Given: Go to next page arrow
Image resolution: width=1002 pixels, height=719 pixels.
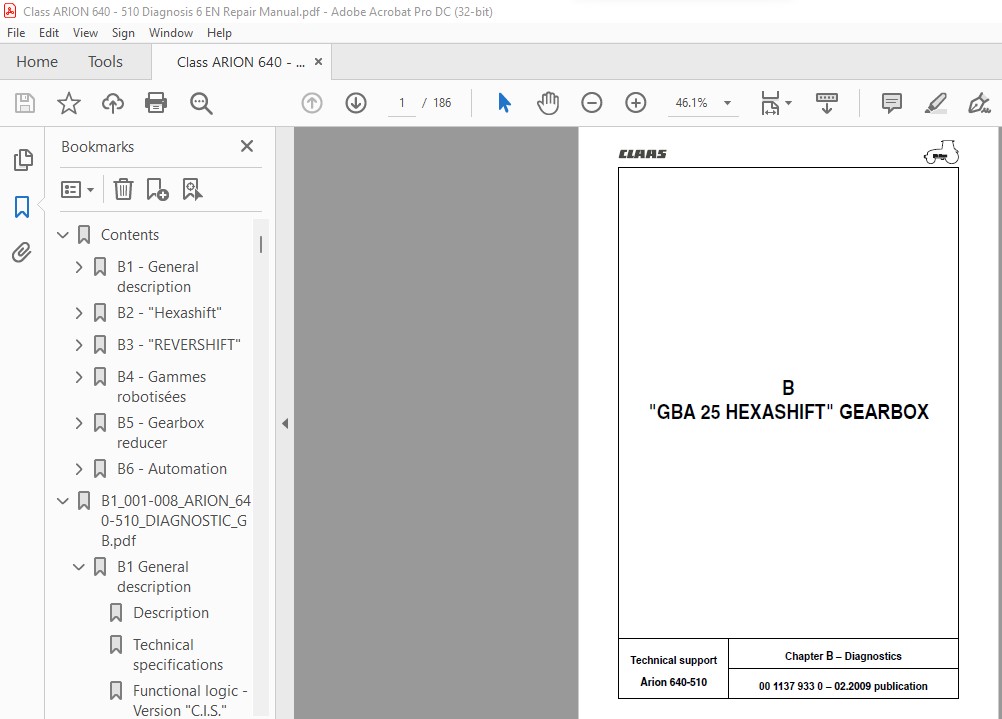Looking at the screenshot, I should pos(356,103).
